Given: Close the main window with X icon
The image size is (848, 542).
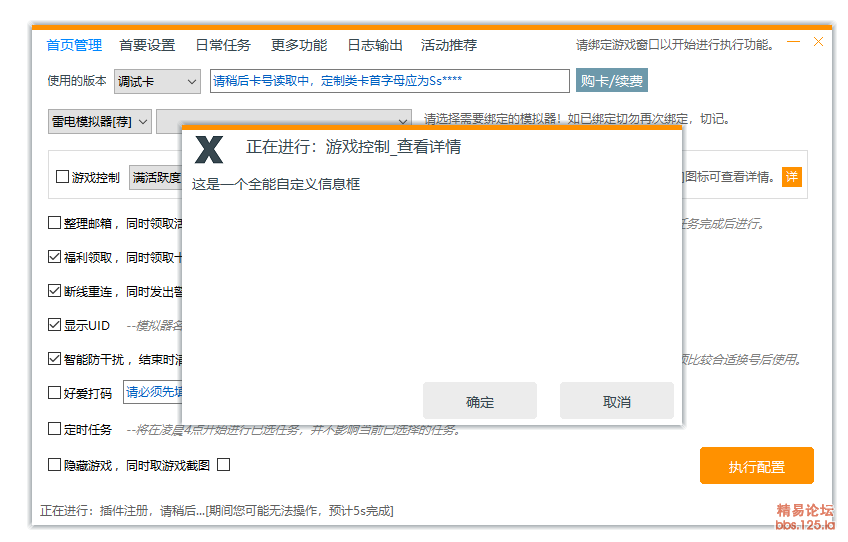Looking at the screenshot, I should (x=818, y=42).
